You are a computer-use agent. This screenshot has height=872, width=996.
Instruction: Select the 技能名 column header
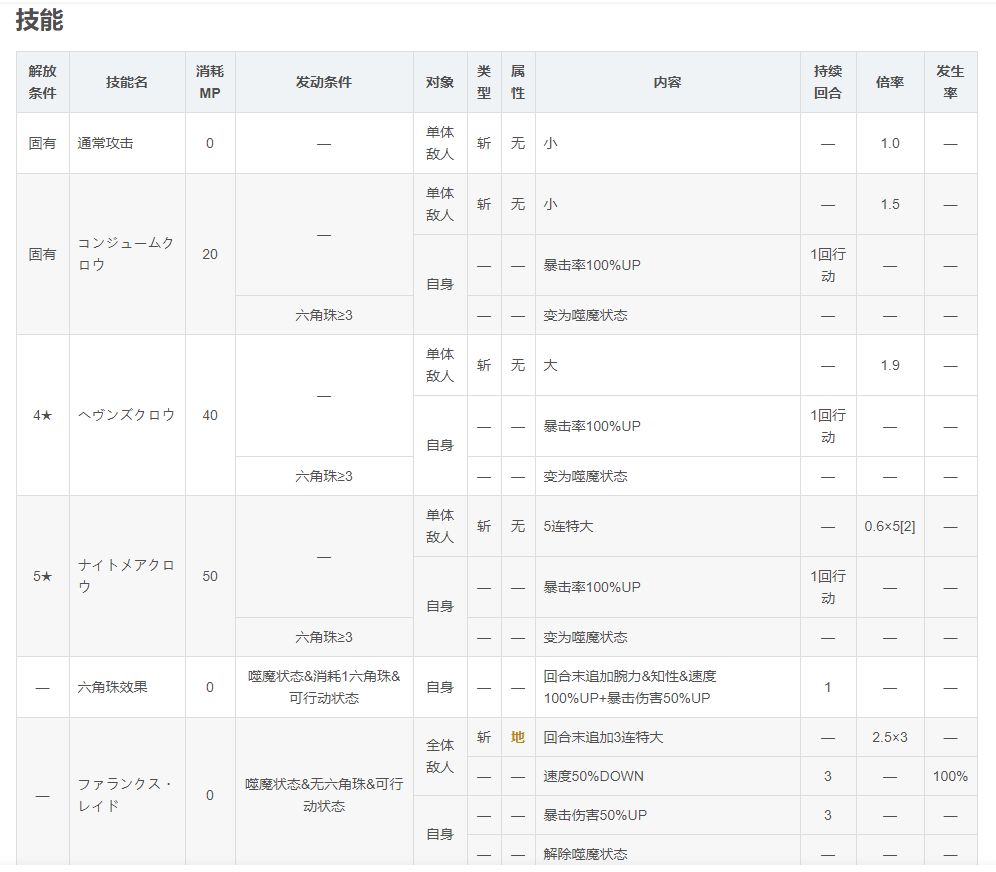pyautogui.click(x=127, y=82)
